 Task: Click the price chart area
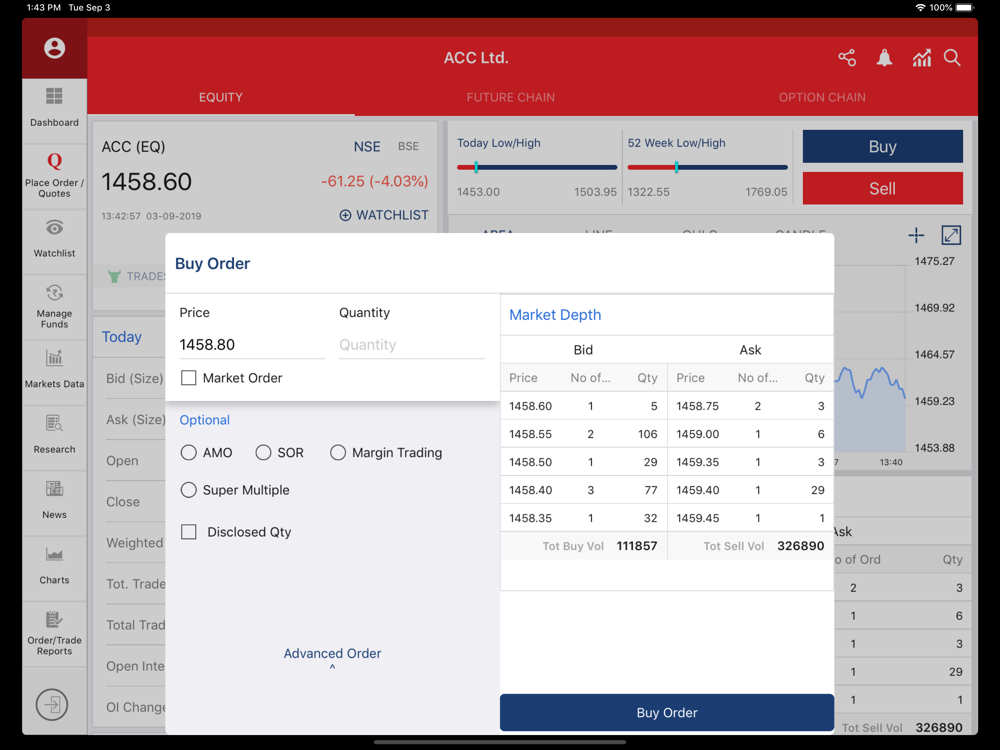click(x=870, y=408)
